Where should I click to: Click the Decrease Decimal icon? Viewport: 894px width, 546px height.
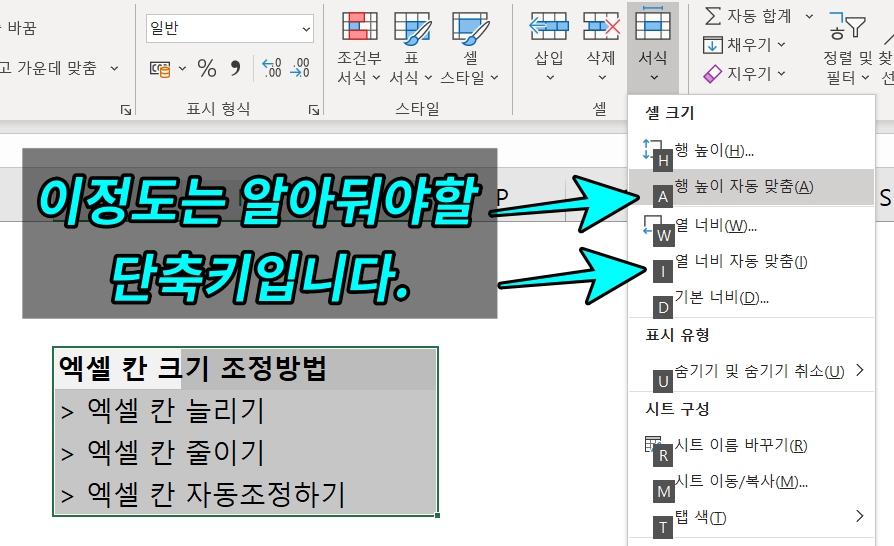pyautogui.click(x=300, y=68)
